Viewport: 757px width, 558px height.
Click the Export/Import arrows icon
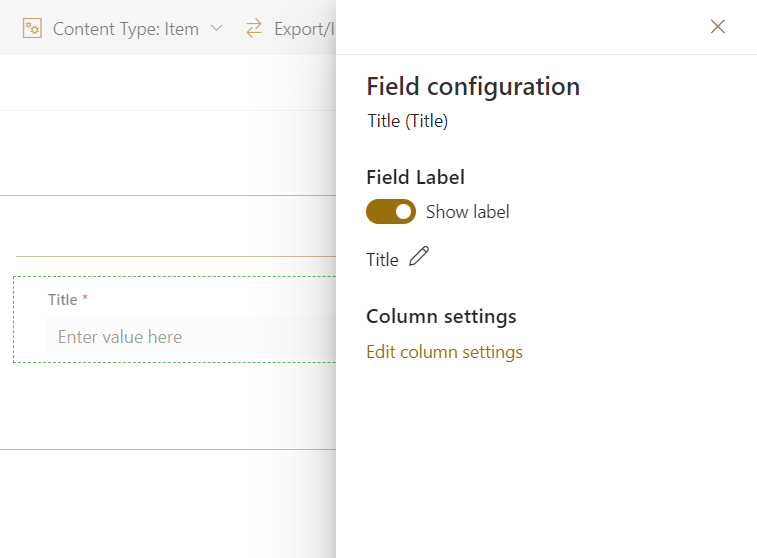point(254,28)
